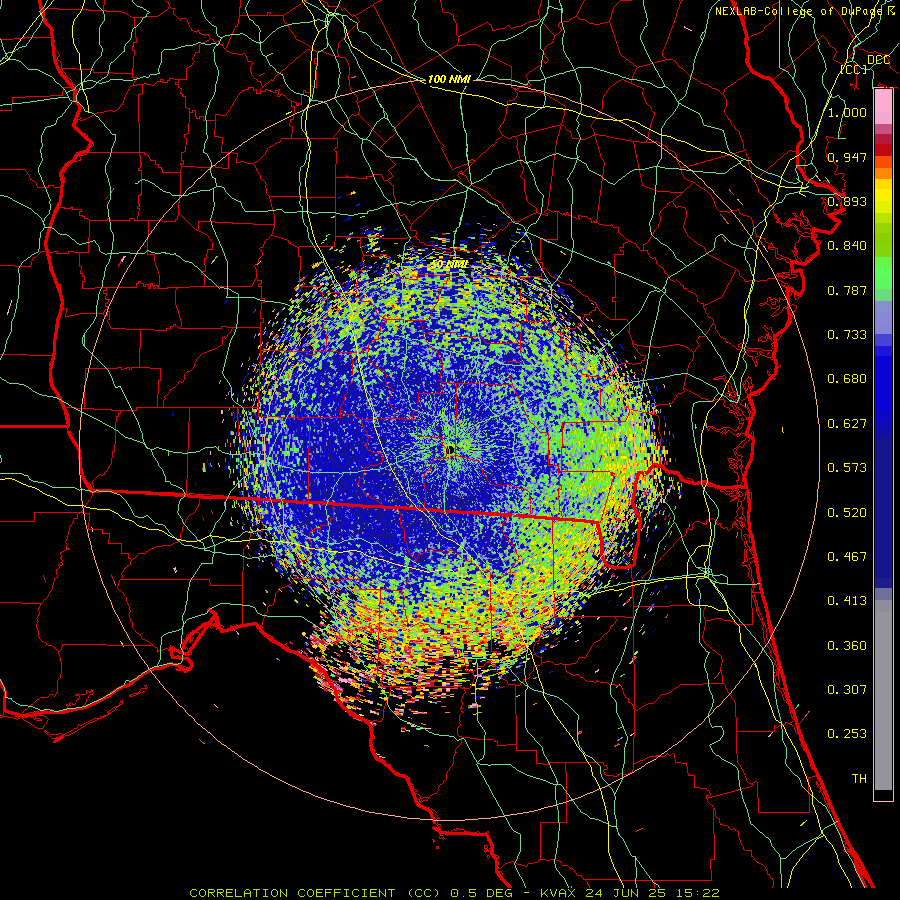Select the 0.307 legend value
This screenshot has height=900, width=900.
tap(847, 690)
